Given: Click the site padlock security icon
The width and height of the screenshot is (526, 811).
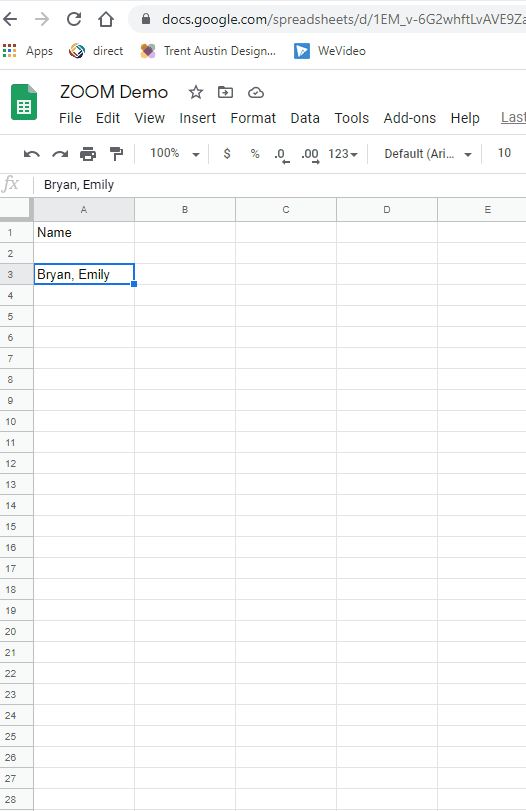Looking at the screenshot, I should pos(146,20).
